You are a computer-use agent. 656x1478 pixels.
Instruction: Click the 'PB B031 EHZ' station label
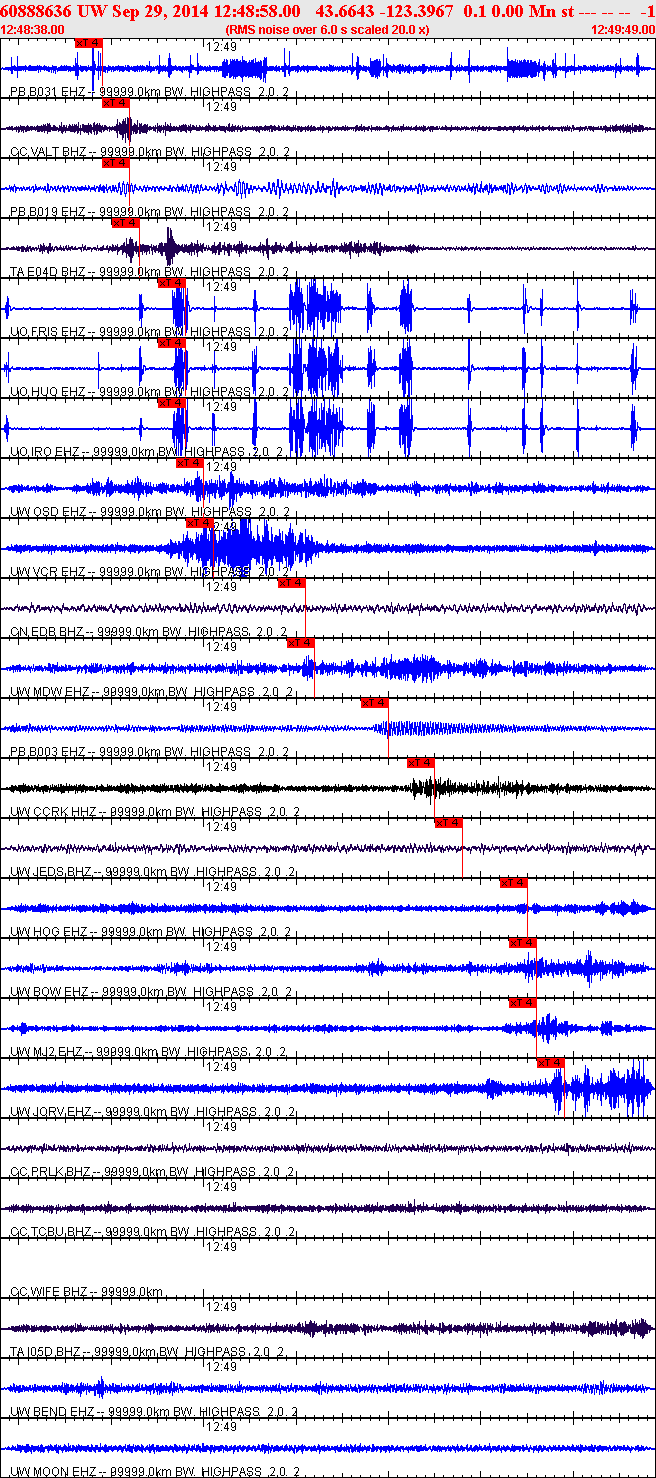[48, 92]
